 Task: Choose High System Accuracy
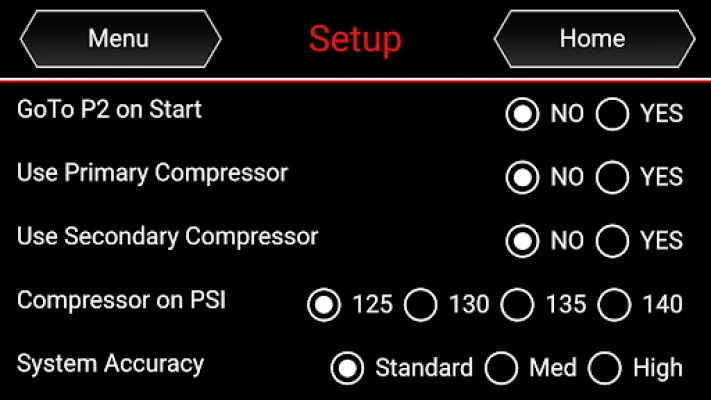[604, 368]
